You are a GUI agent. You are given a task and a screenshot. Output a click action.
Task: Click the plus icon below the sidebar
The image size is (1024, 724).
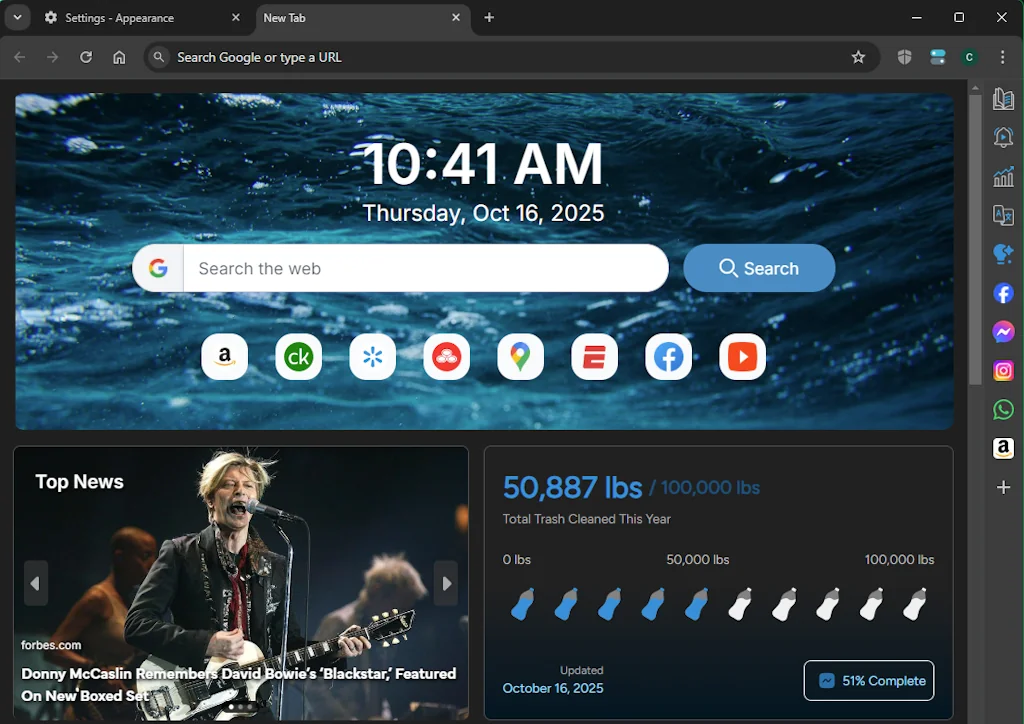[1003, 488]
